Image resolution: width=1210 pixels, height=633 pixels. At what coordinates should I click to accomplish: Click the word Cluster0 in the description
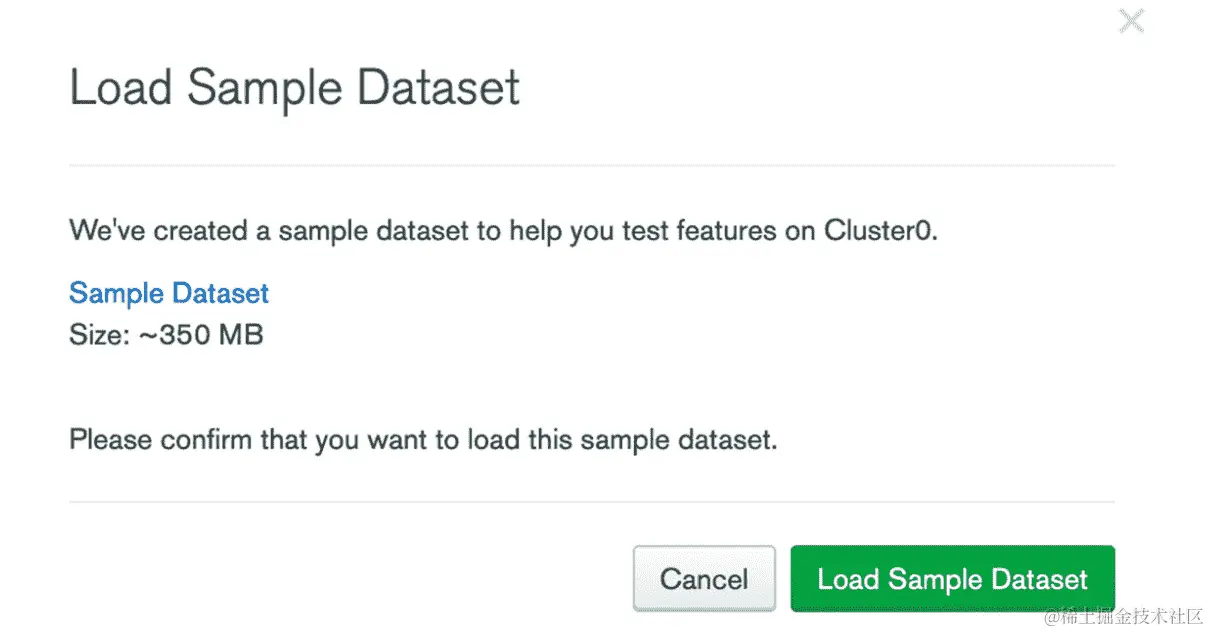(879, 231)
